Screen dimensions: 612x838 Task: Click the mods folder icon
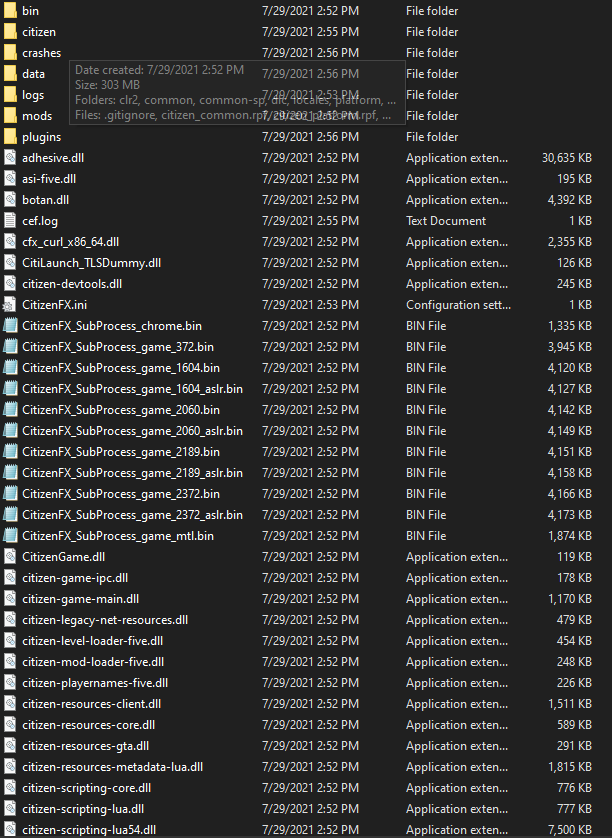[x=10, y=115]
